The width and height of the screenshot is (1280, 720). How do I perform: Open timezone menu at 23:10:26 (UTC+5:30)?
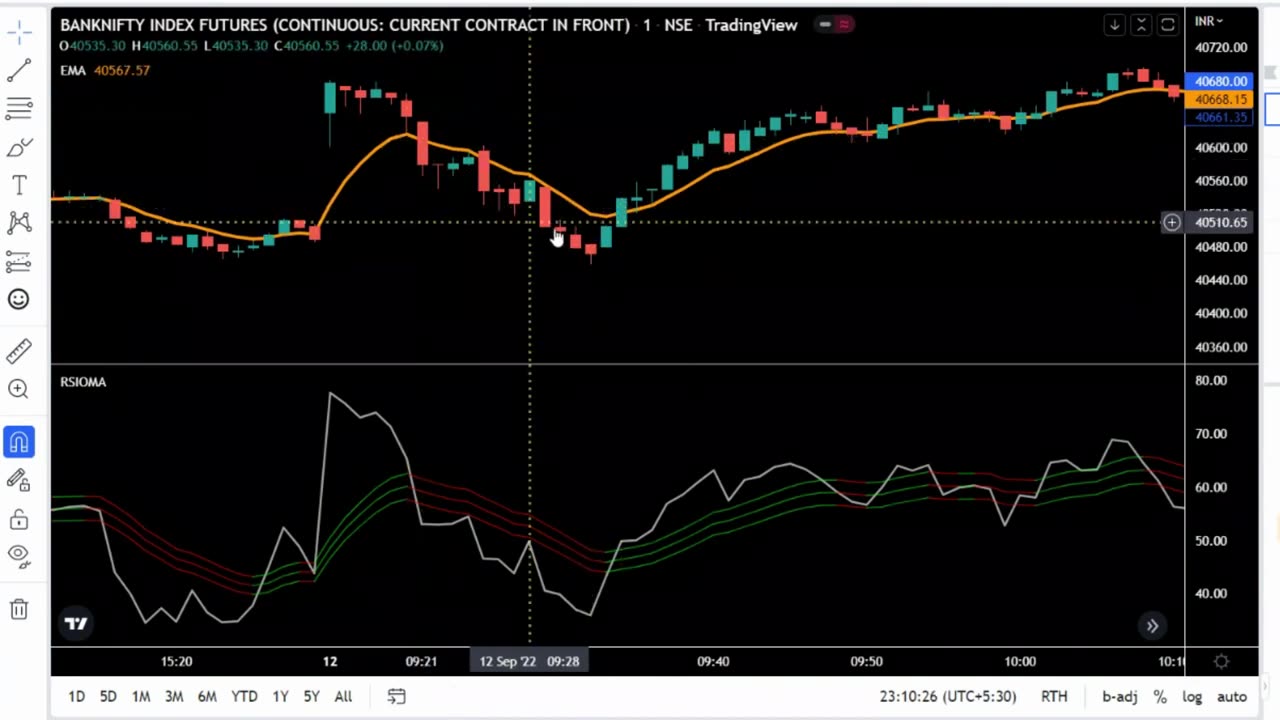point(947,696)
